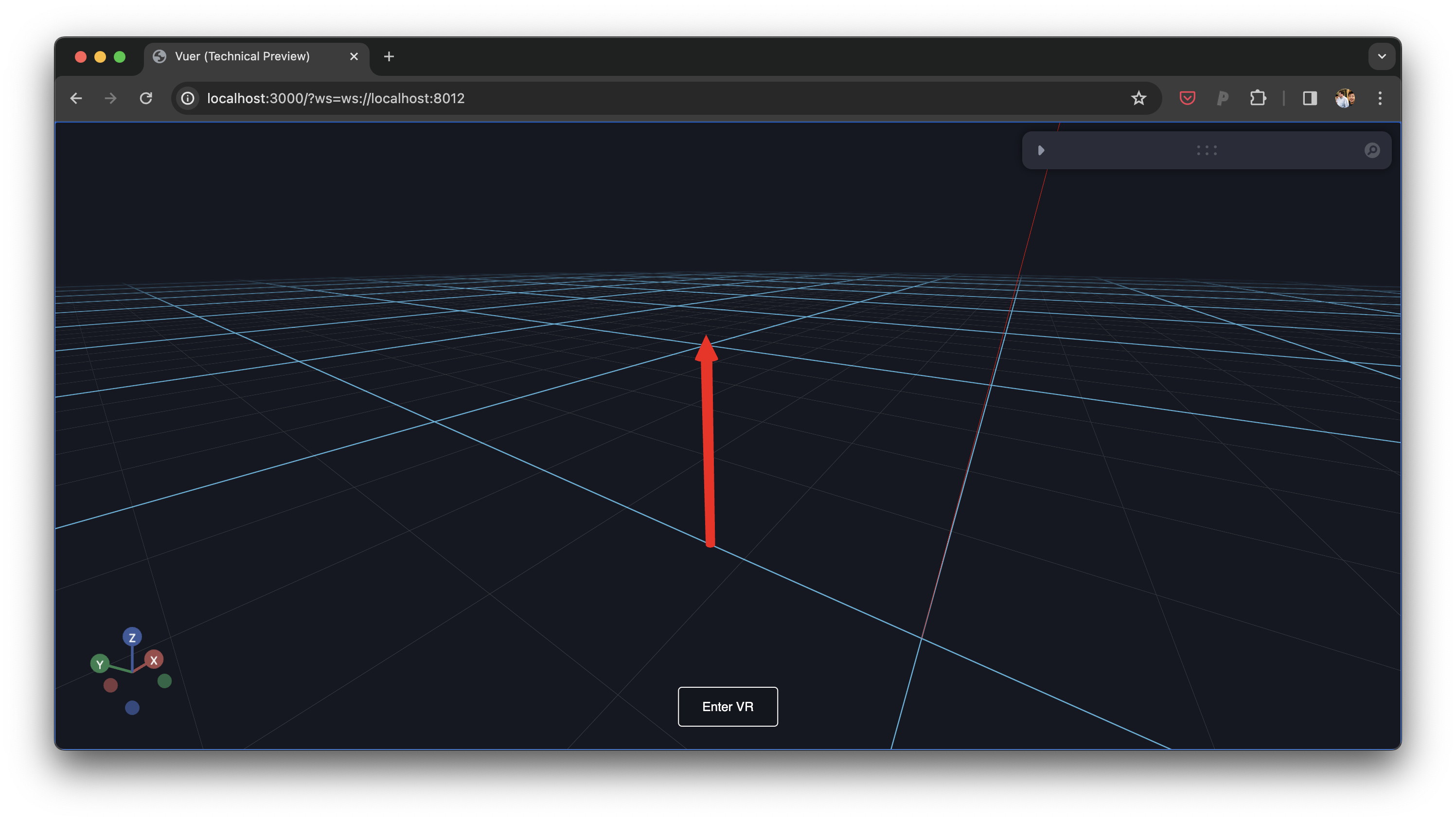The width and height of the screenshot is (1456, 822).
Task: Open the Chrome profile avatar
Action: pos(1345,98)
